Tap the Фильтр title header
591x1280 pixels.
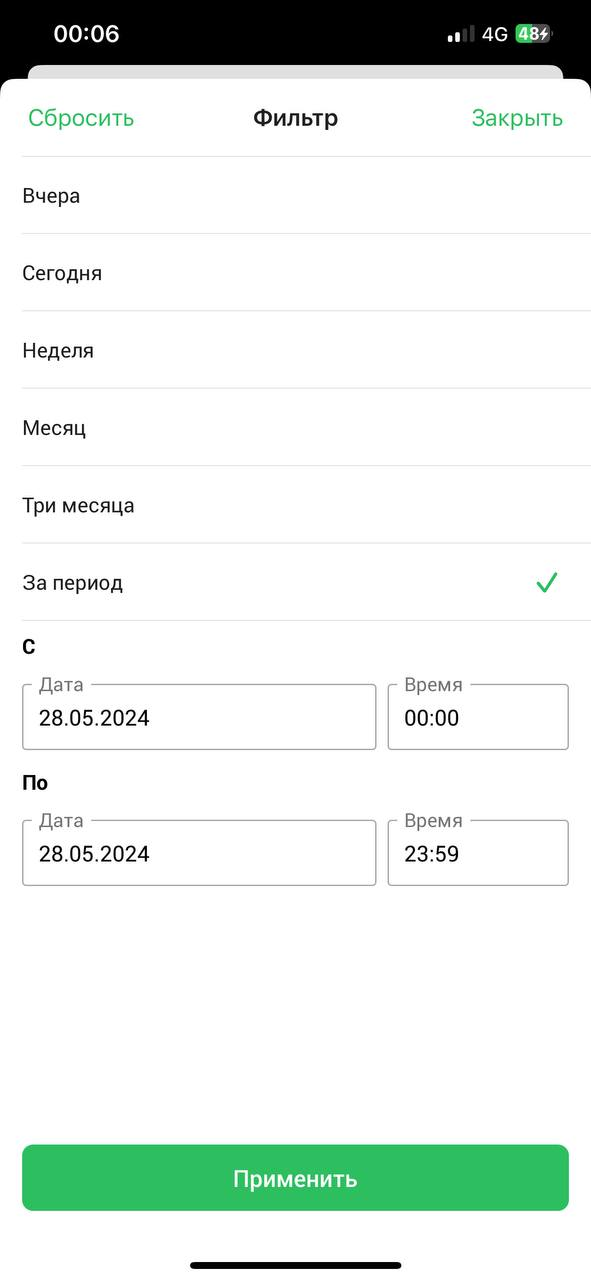[295, 118]
